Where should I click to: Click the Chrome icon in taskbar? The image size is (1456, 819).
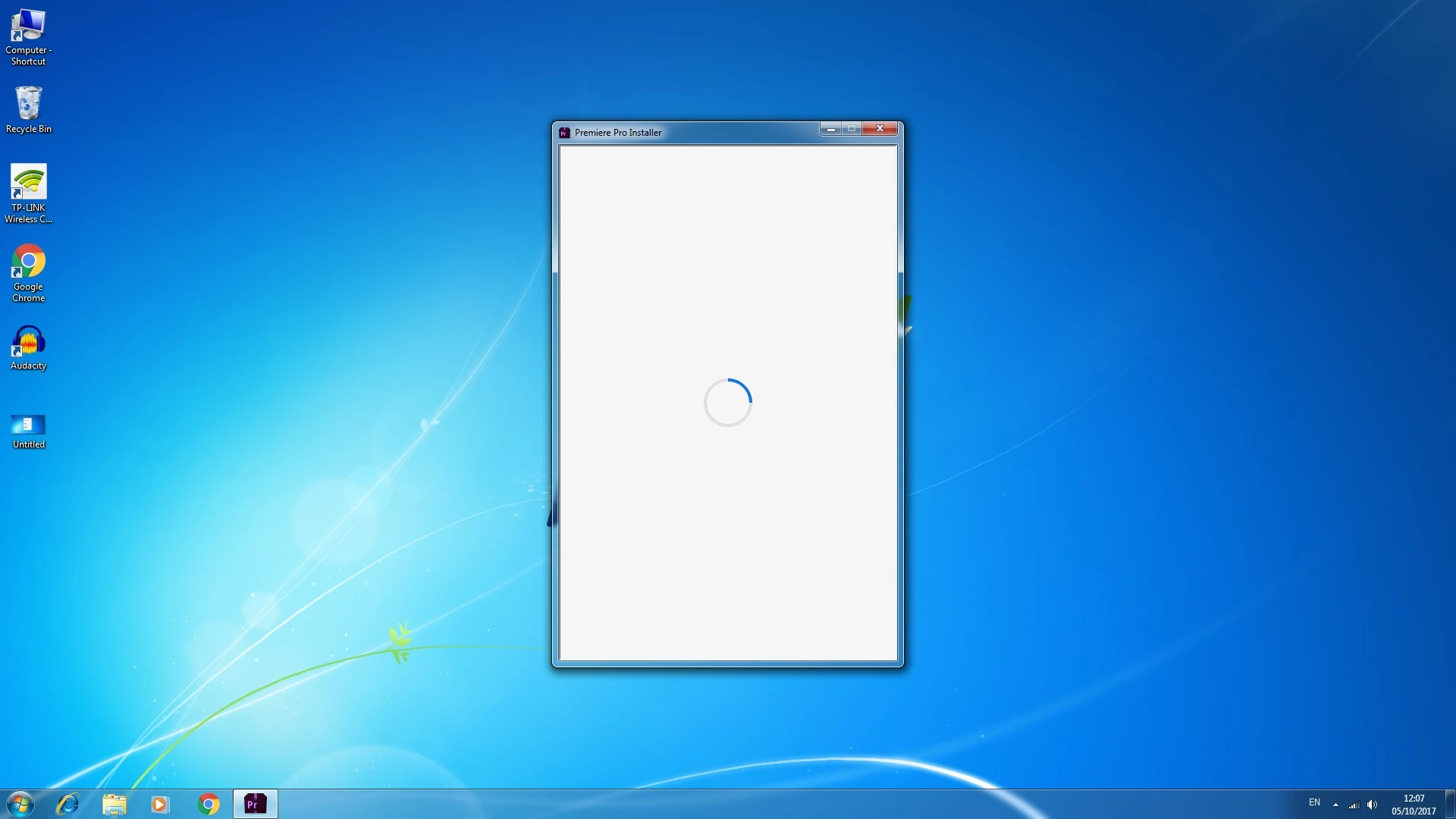tap(208, 804)
